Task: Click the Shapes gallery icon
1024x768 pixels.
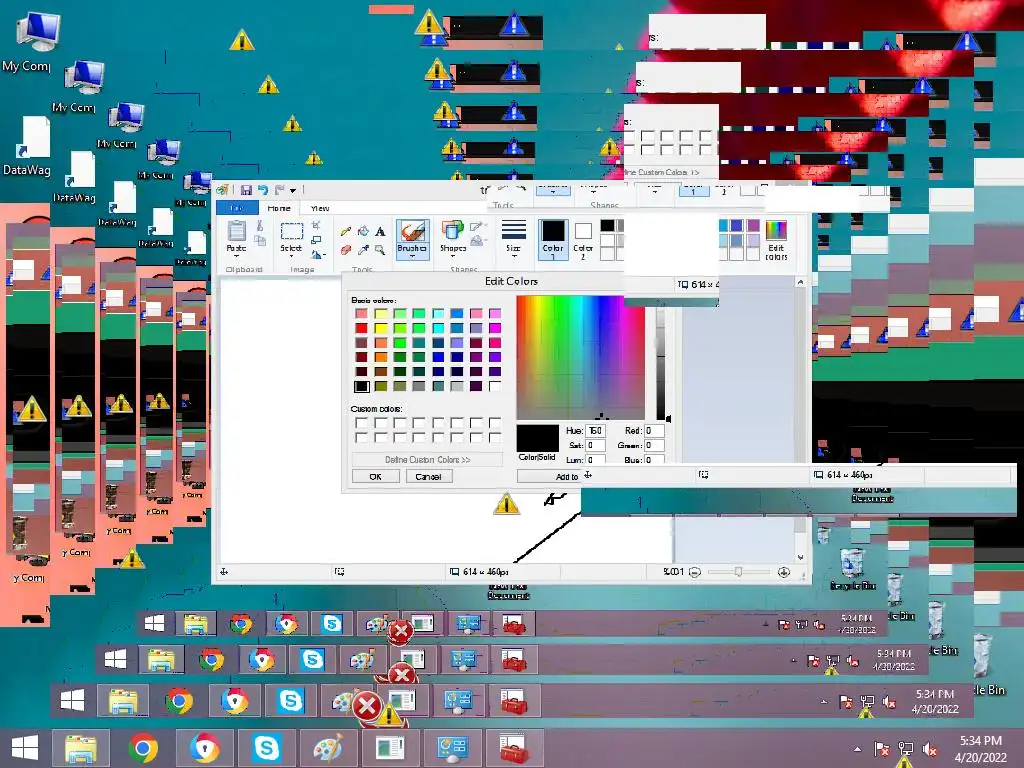Action: pos(452,231)
